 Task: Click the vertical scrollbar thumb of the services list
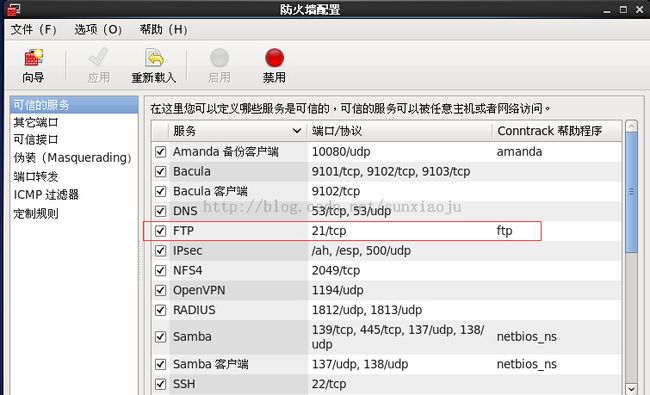click(631, 192)
